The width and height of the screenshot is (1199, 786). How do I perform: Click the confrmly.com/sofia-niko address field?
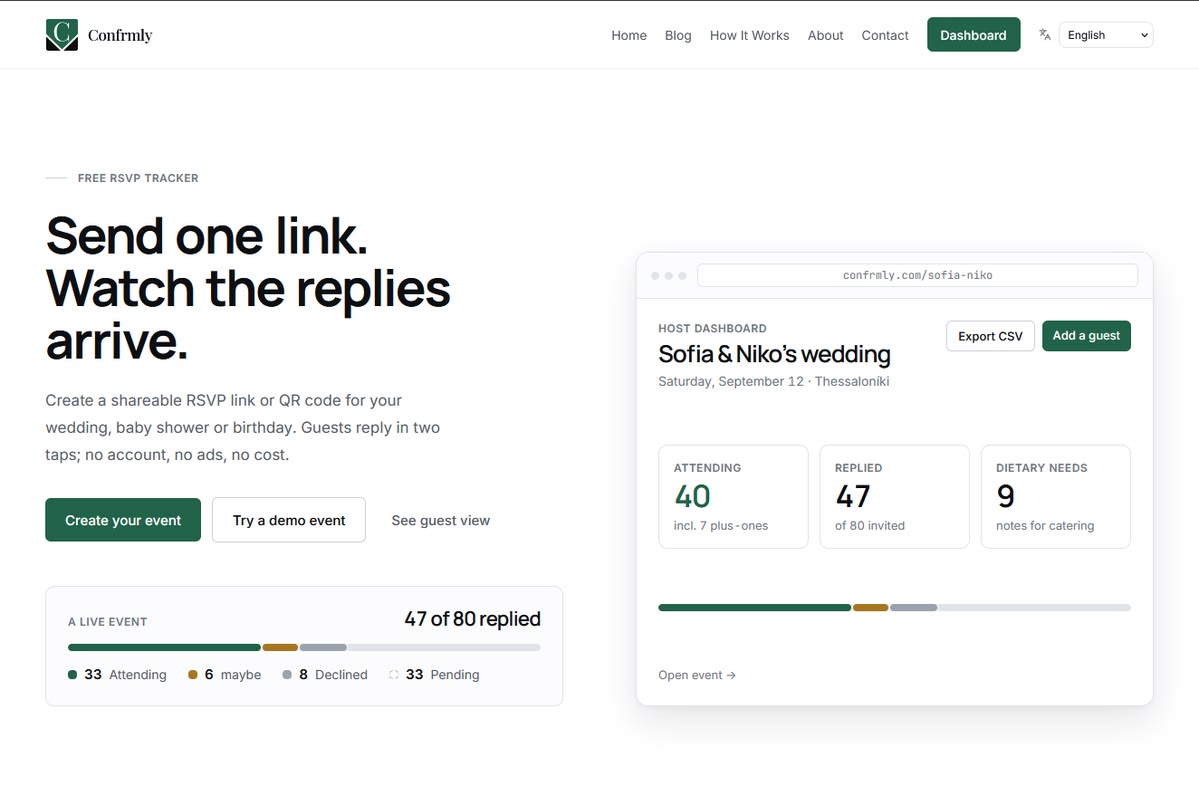pos(918,275)
